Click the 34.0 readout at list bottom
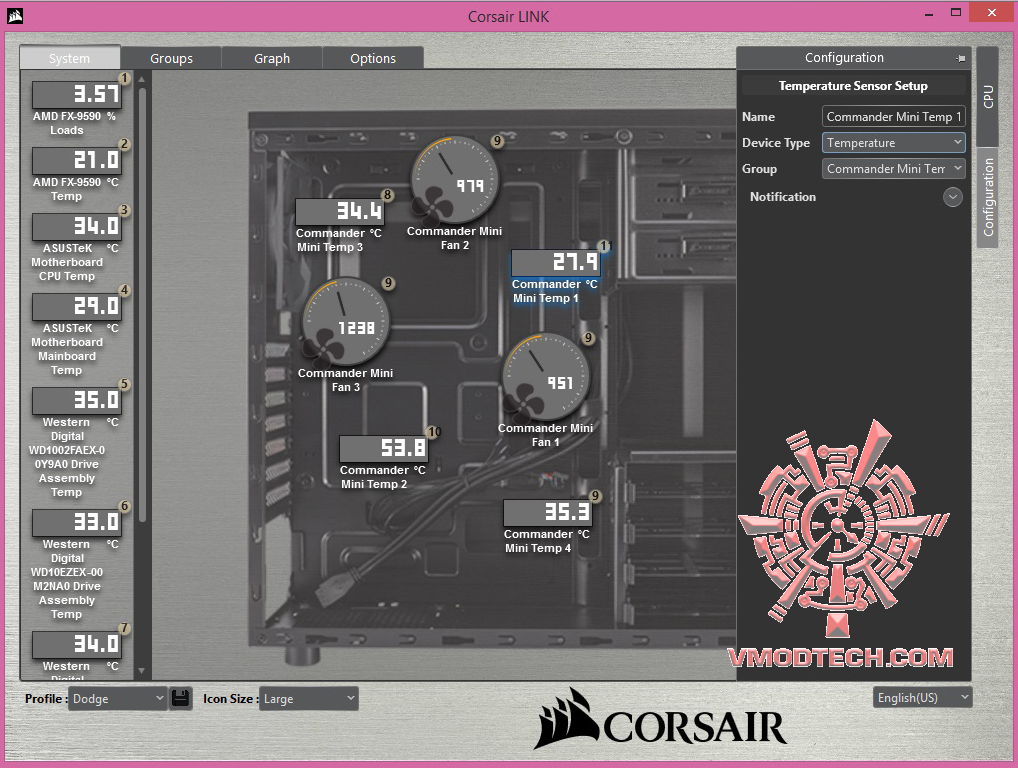Image resolution: width=1018 pixels, height=768 pixels. click(77, 644)
